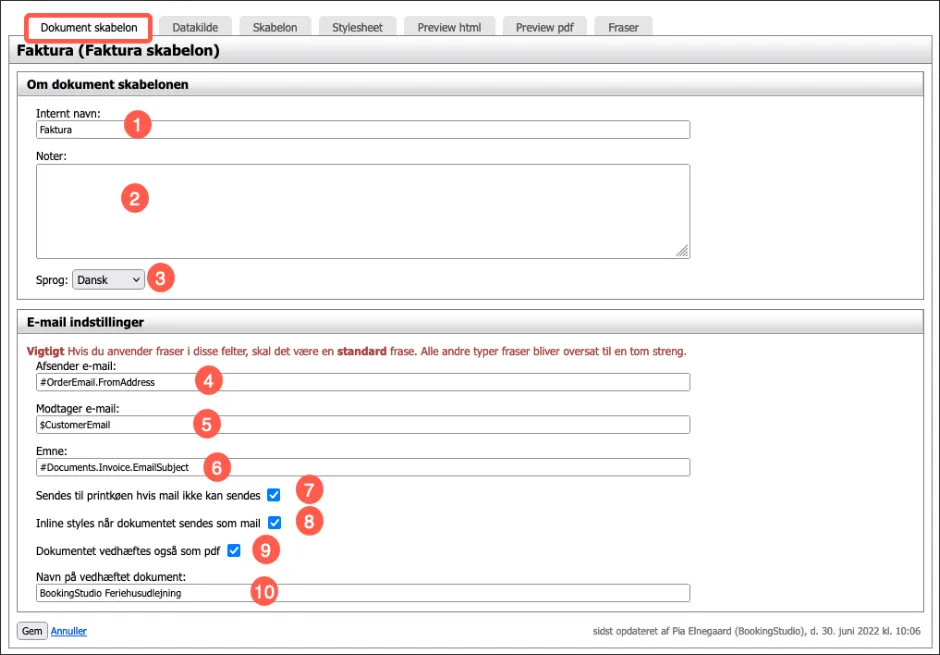This screenshot has height=655, width=940.
Task: Switch to the Datakilde tab
Action: 201,27
